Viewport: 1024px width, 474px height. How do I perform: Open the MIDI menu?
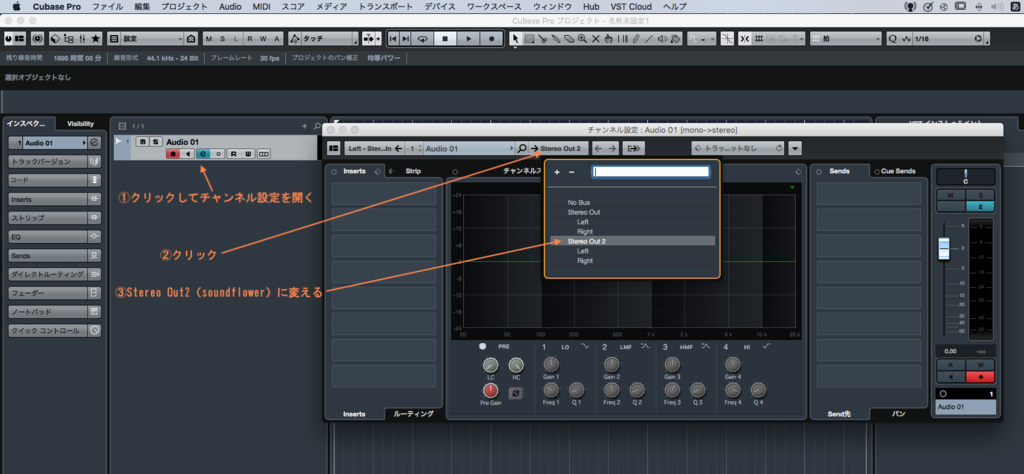(262, 7)
